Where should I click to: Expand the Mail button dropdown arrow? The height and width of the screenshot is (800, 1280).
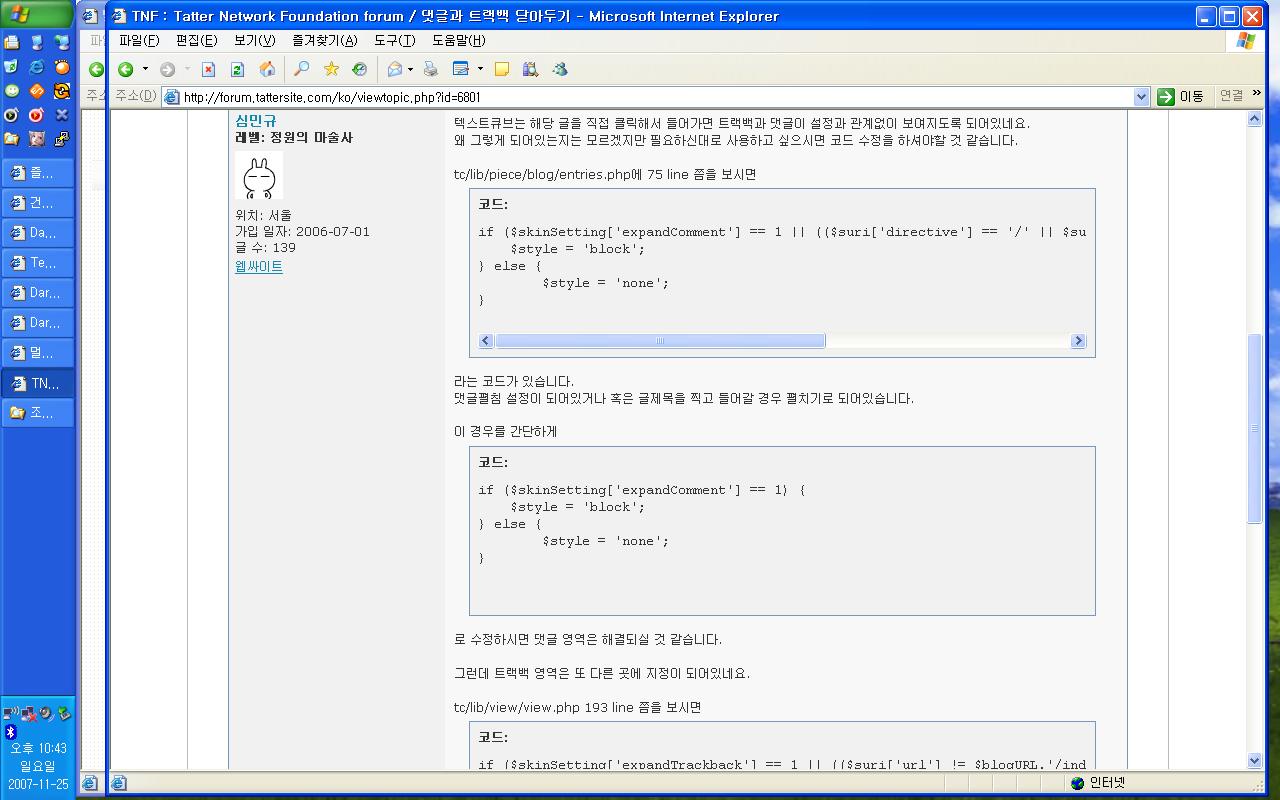[x=410, y=69]
